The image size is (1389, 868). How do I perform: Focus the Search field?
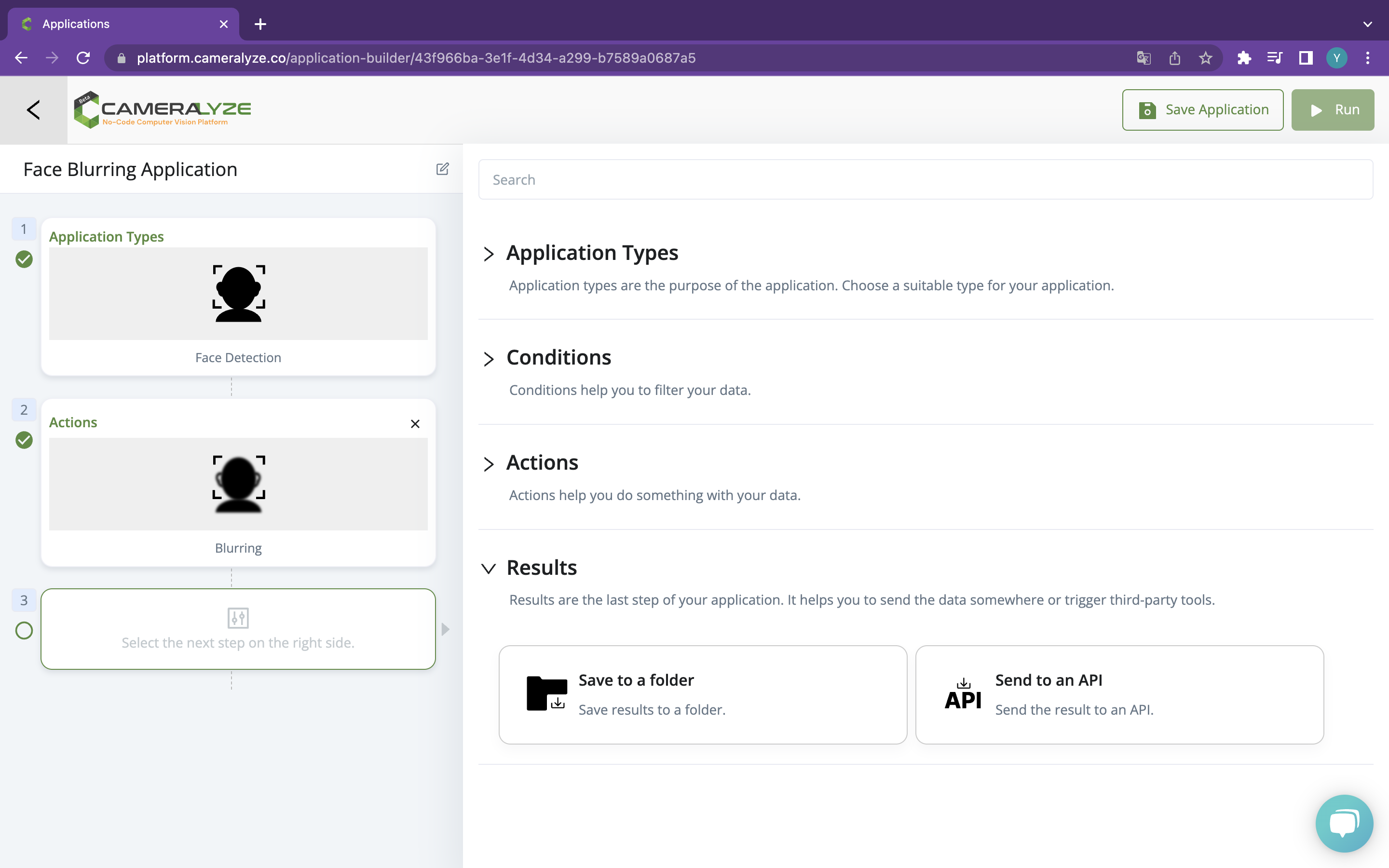pos(925,180)
